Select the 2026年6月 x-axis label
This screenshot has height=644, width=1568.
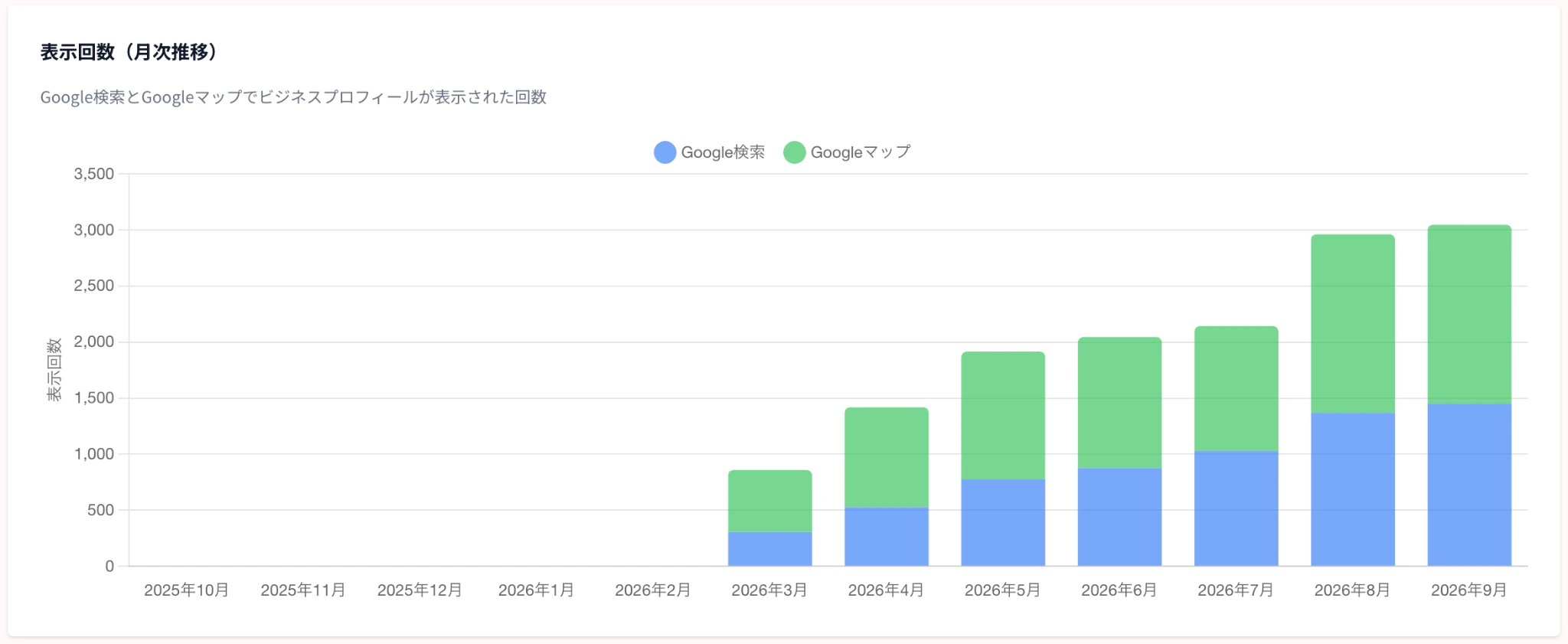[x=1119, y=590]
